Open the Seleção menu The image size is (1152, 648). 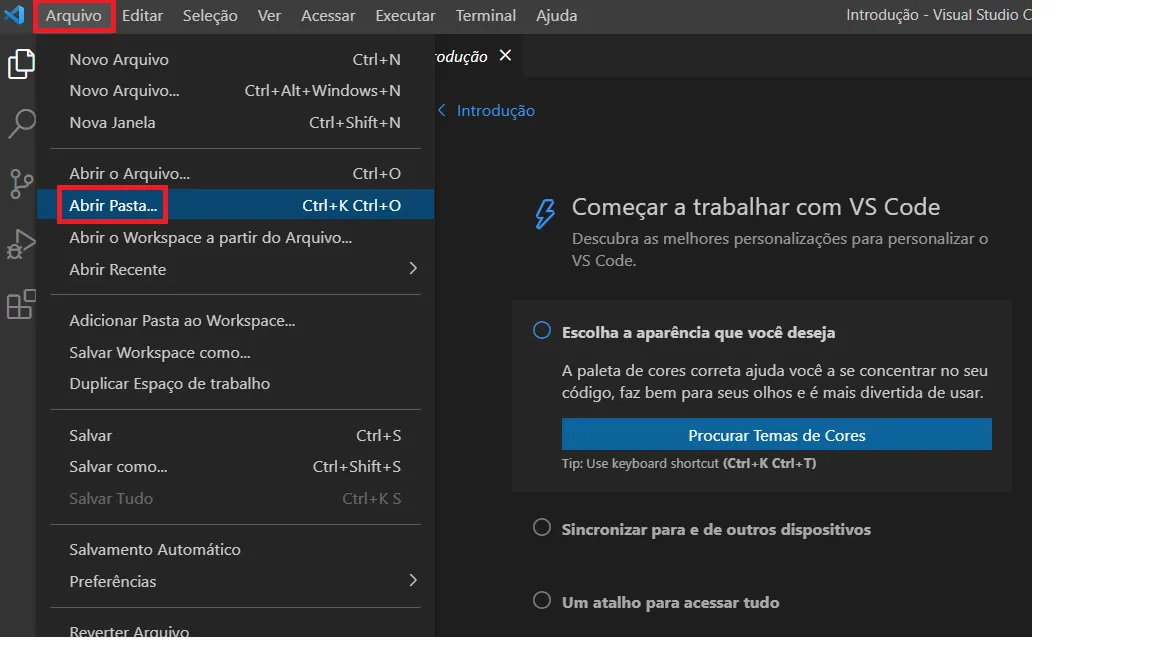[x=210, y=15]
